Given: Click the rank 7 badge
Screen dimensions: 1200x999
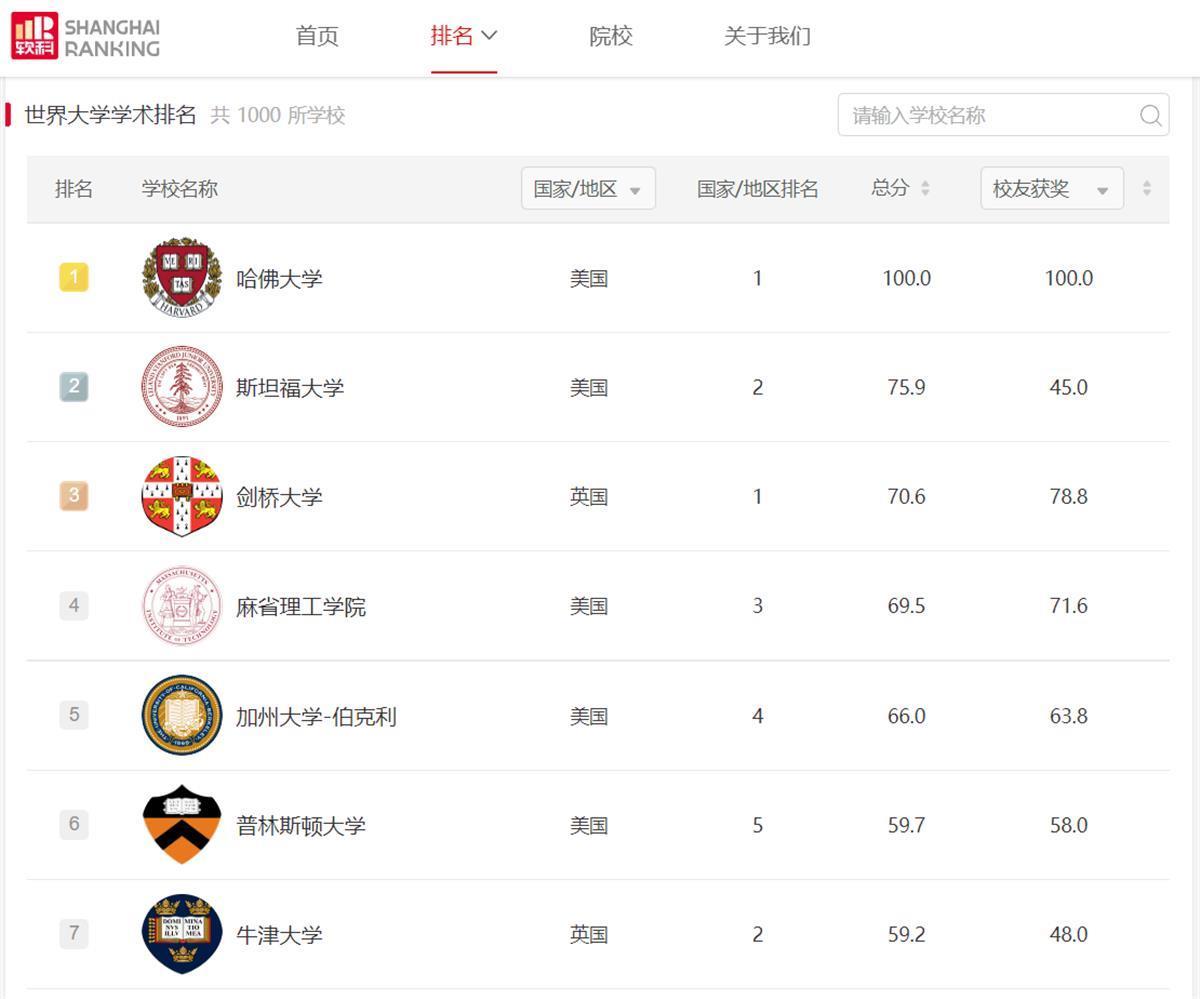Looking at the screenshot, I should pyautogui.click(x=74, y=933).
